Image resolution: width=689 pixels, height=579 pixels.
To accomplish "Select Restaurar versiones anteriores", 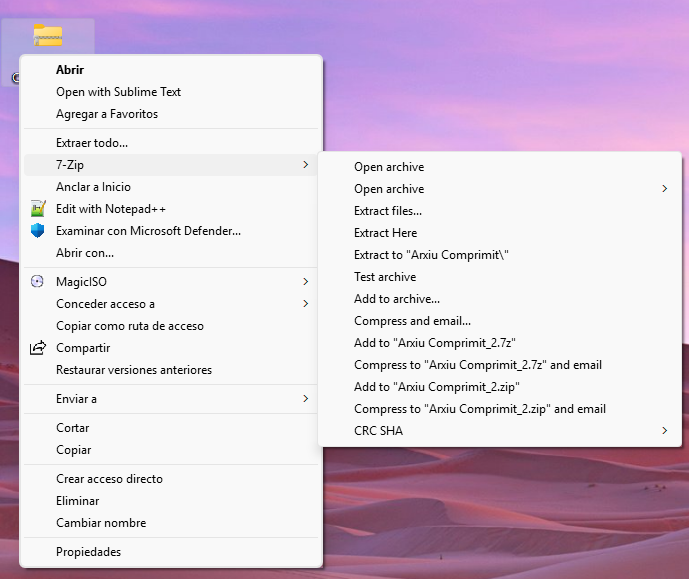I will (x=170, y=369).
